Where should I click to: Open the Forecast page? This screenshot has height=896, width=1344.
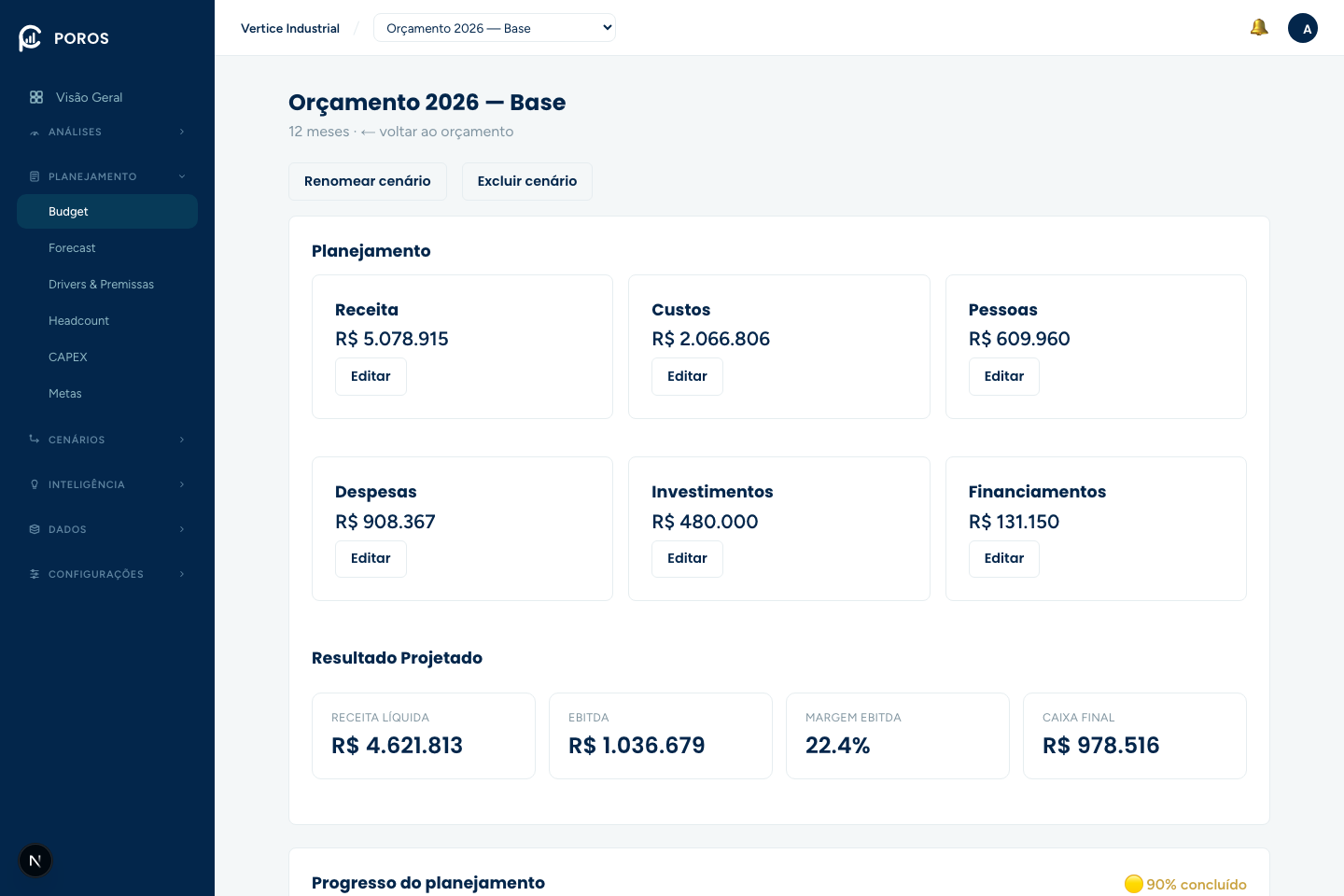pos(107,248)
